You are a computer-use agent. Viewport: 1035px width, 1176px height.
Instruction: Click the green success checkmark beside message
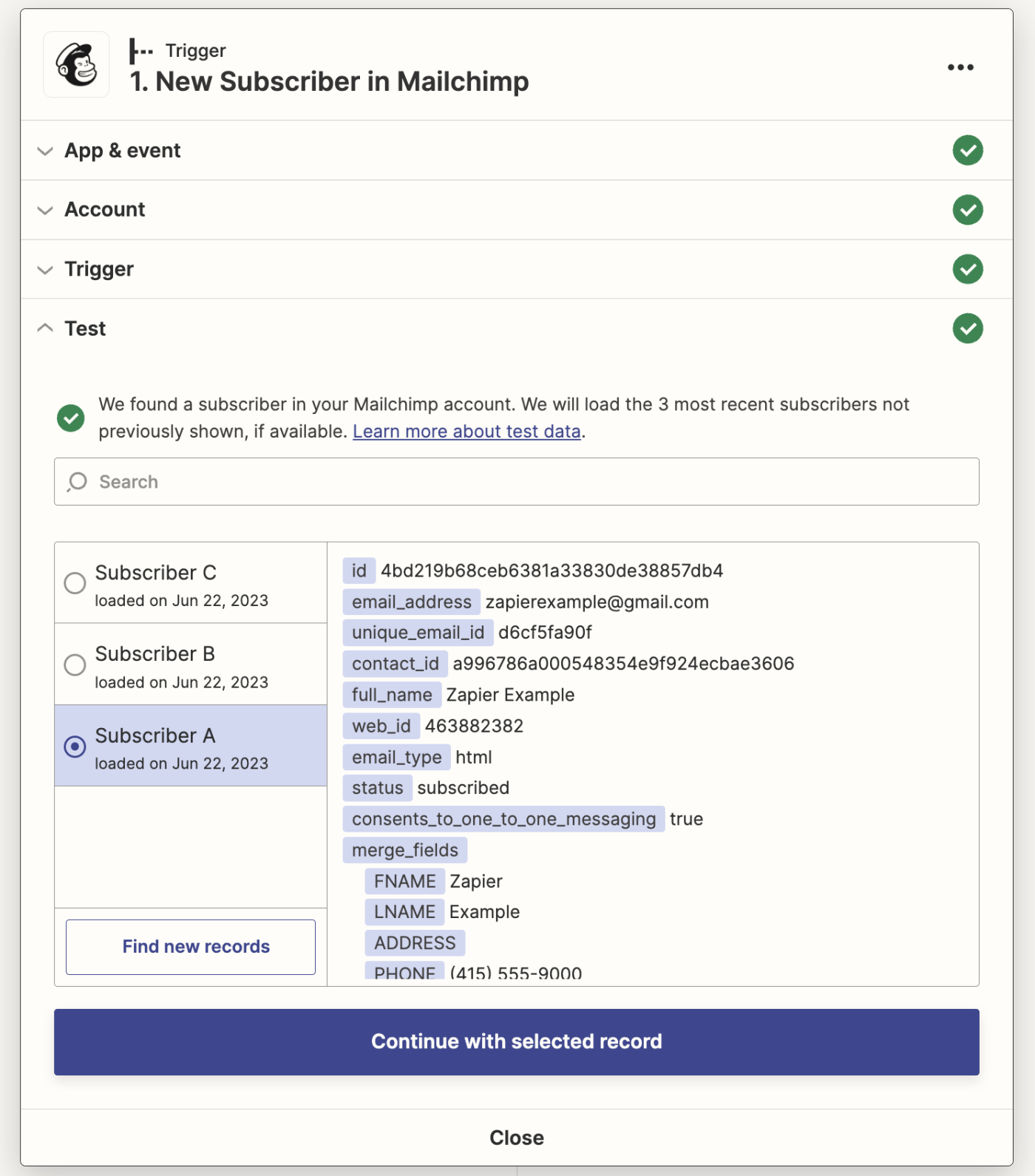(71, 418)
